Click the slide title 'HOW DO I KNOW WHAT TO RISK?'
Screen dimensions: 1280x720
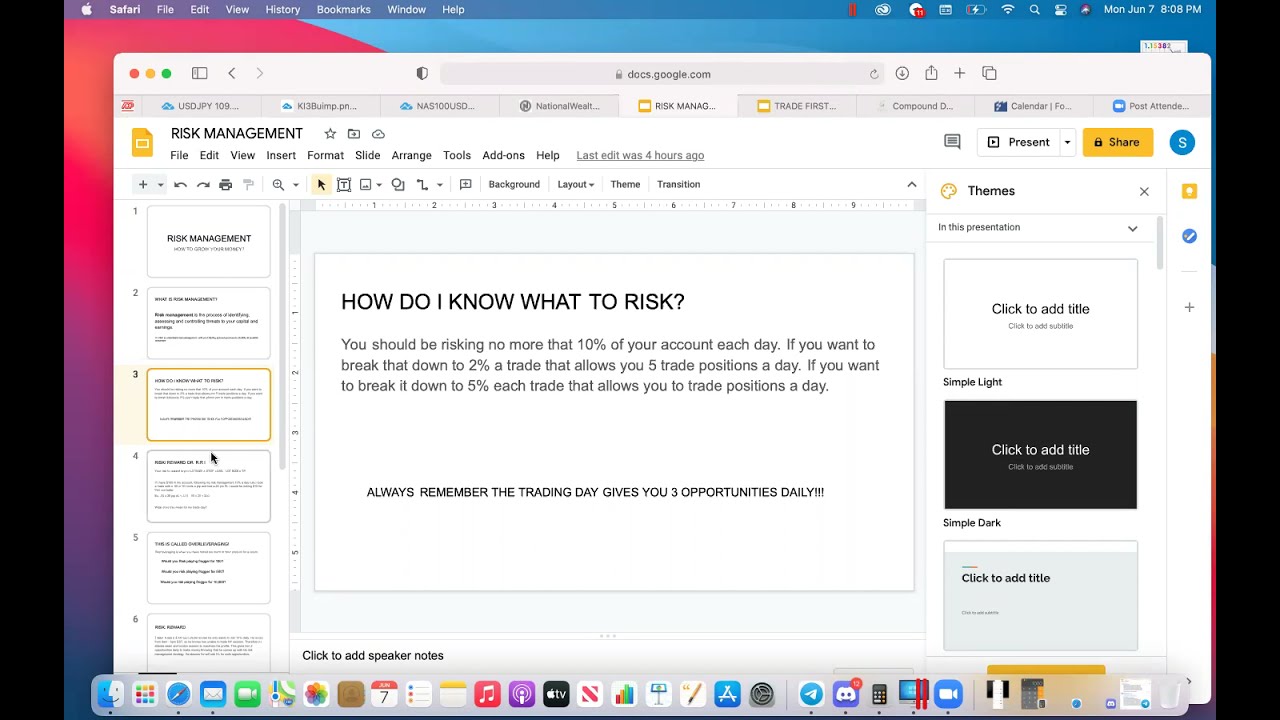(x=513, y=302)
